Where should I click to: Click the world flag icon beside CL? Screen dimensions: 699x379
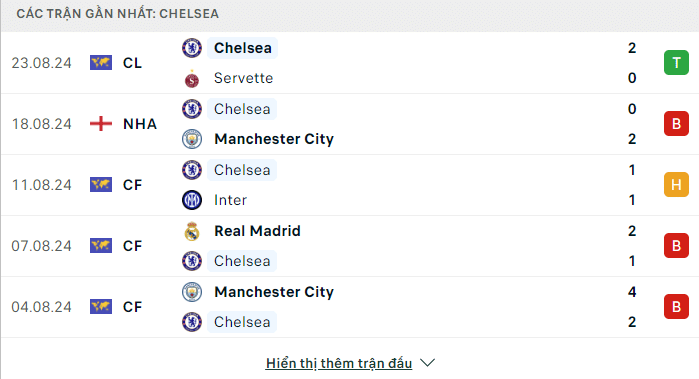(101, 63)
